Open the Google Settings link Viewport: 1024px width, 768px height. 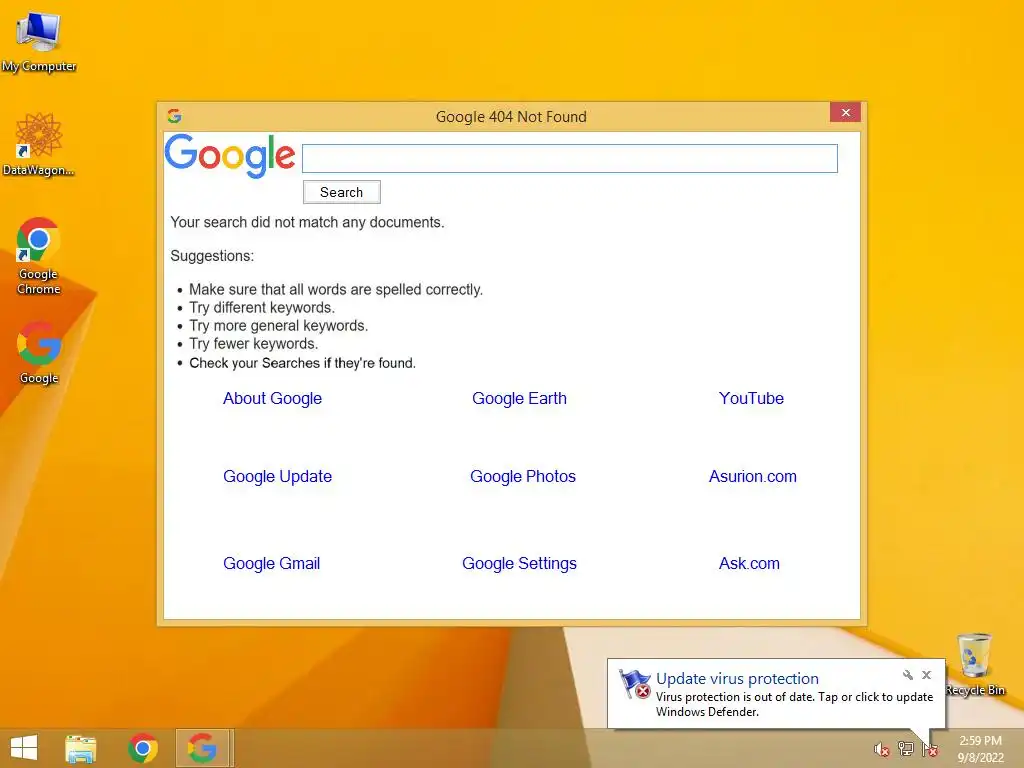coord(519,564)
